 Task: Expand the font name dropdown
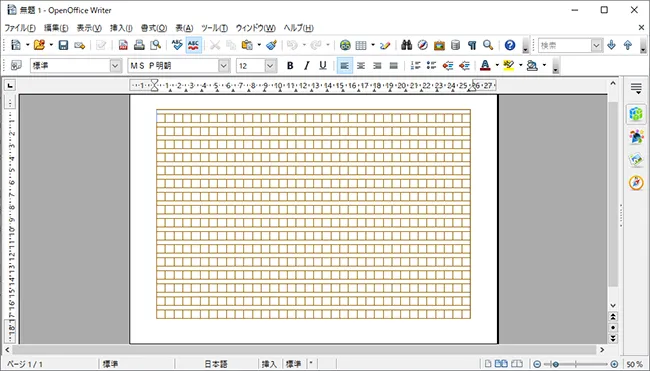(x=224, y=65)
